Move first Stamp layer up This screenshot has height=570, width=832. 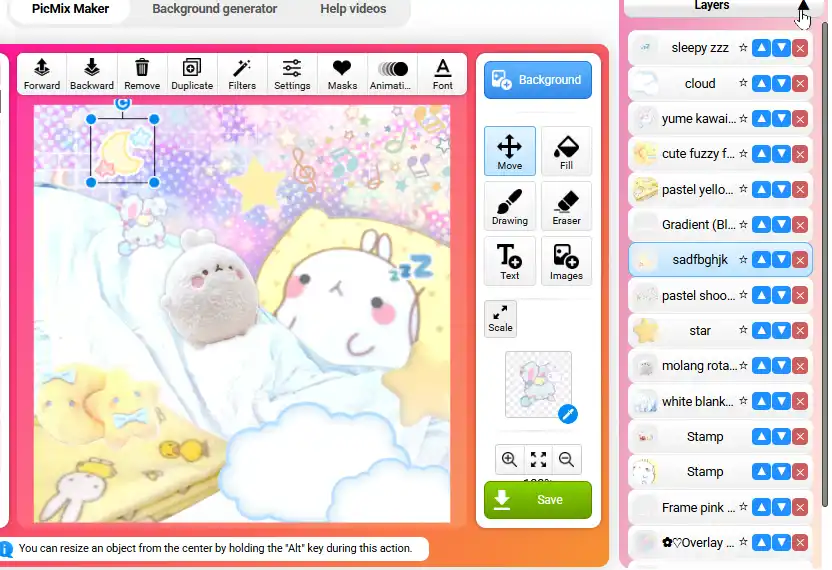pyautogui.click(x=761, y=437)
